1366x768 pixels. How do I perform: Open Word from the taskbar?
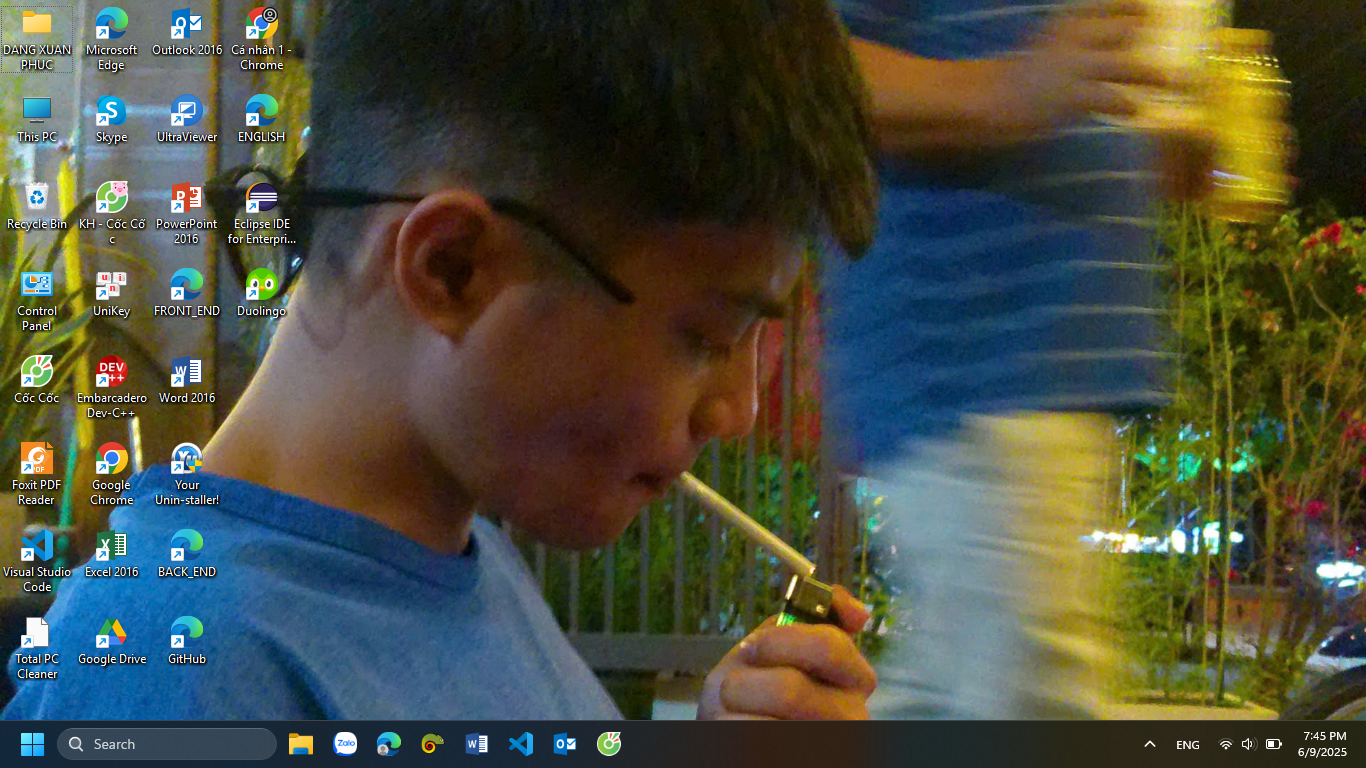pyautogui.click(x=477, y=744)
